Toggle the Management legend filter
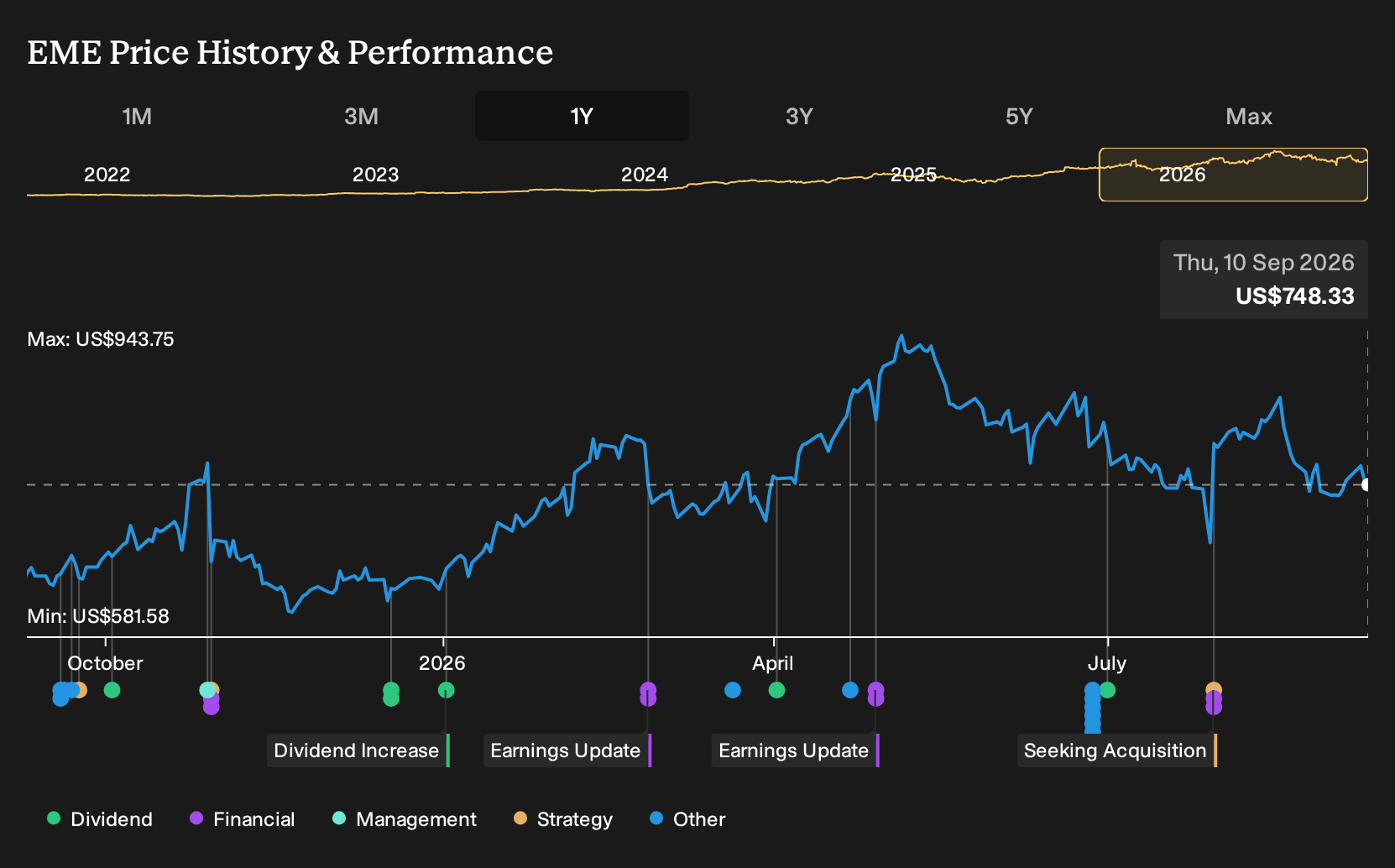The height and width of the screenshot is (868, 1395). 405,819
